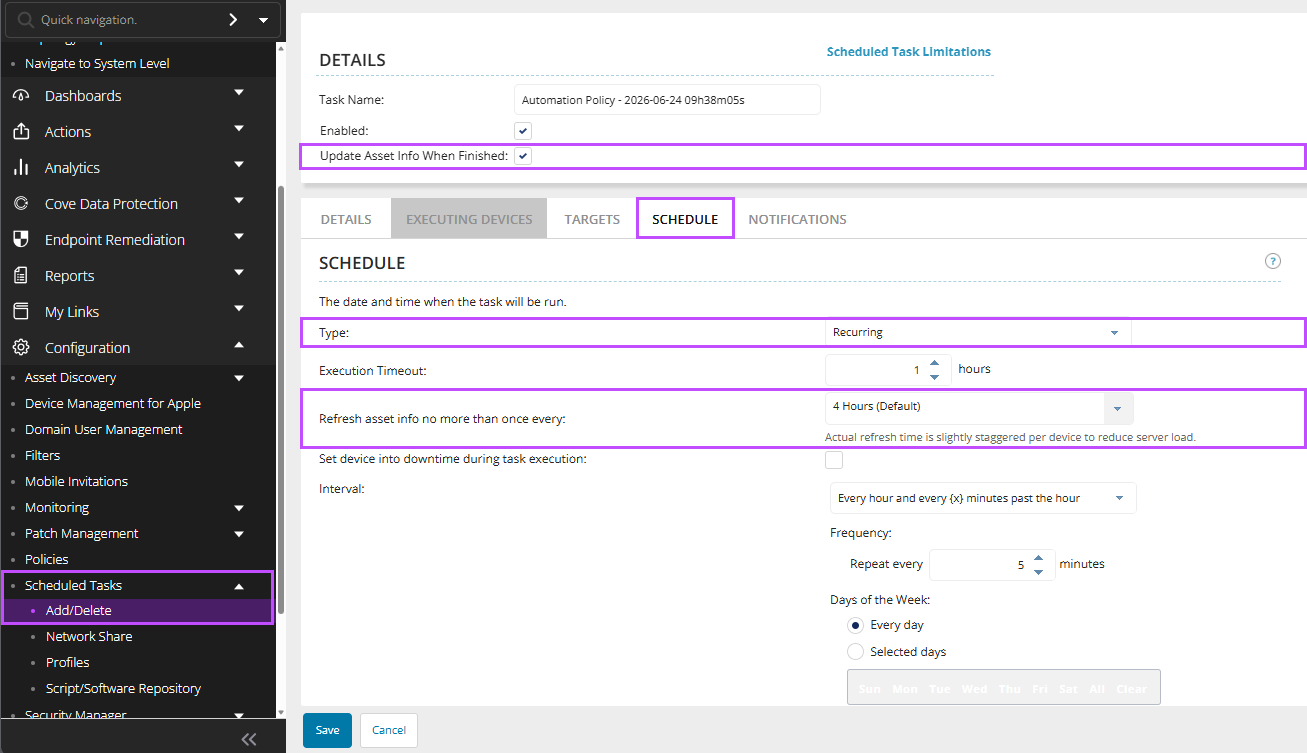
Task: Click the Repeat every minutes field
Action: pos(992,565)
